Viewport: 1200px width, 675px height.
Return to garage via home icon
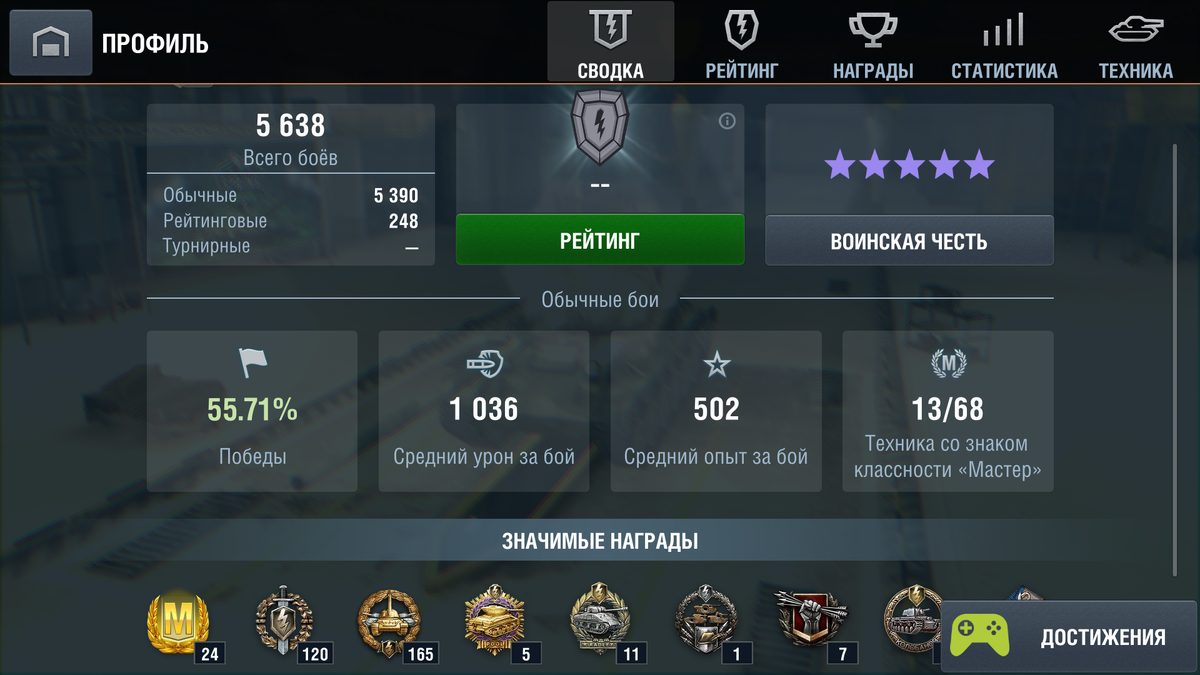click(51, 43)
